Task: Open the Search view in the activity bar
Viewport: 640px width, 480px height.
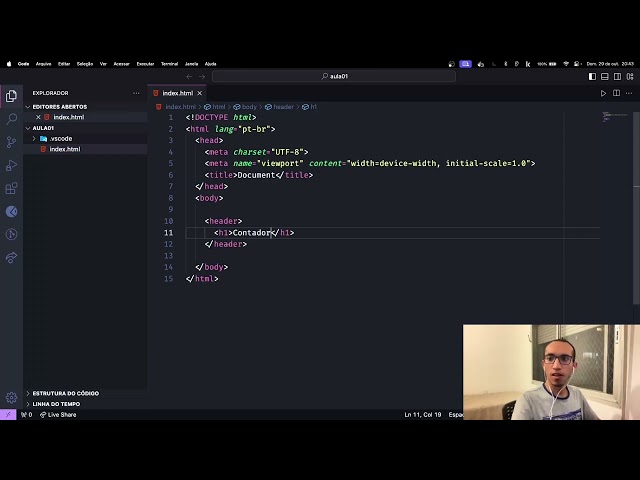Action: tap(11, 119)
